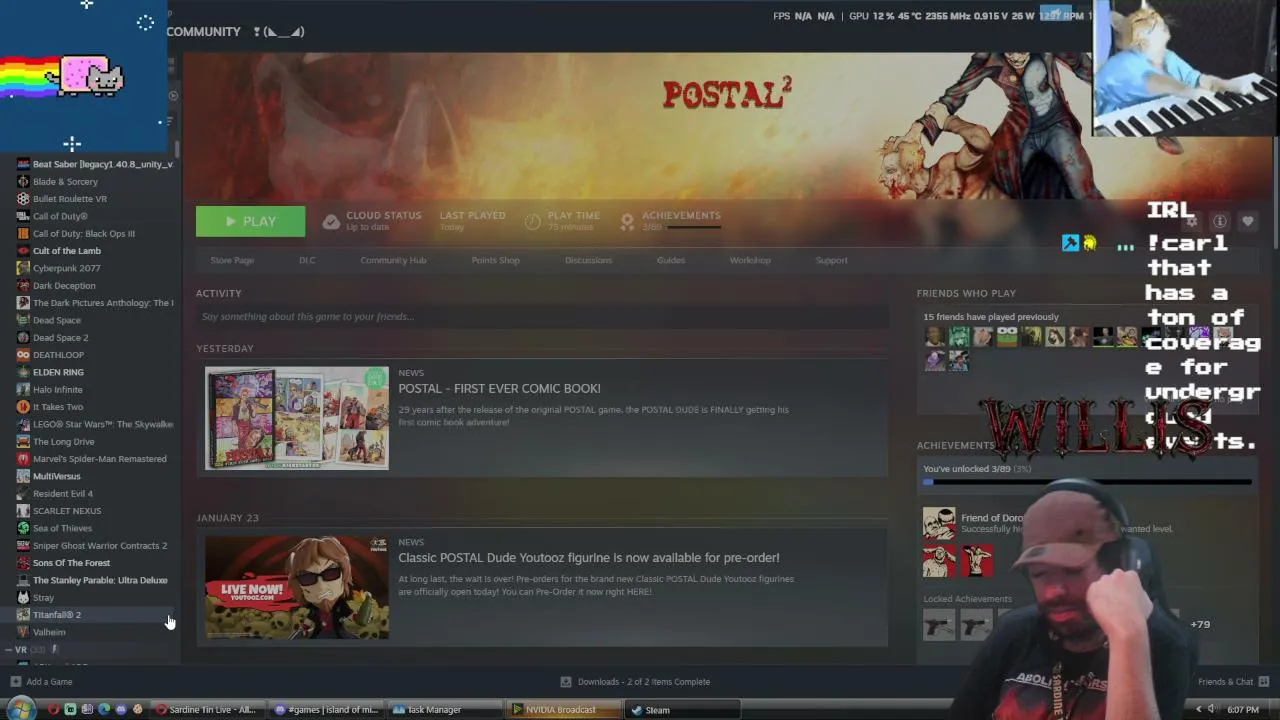The image size is (1280, 720).
Task: Read 'POSTAL - FIRST EVER COMIC BOOK!' news
Action: tap(499, 388)
